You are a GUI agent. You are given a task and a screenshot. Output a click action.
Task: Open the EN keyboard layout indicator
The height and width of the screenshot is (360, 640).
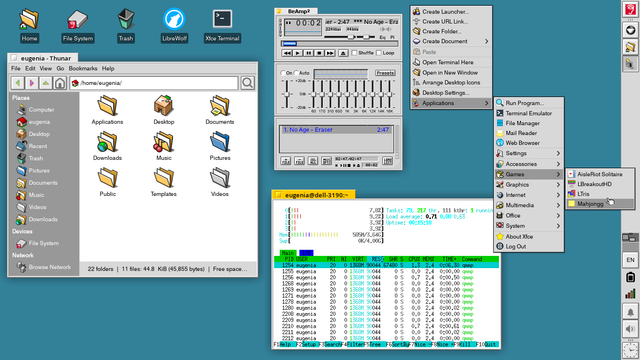pyautogui.click(x=631, y=260)
